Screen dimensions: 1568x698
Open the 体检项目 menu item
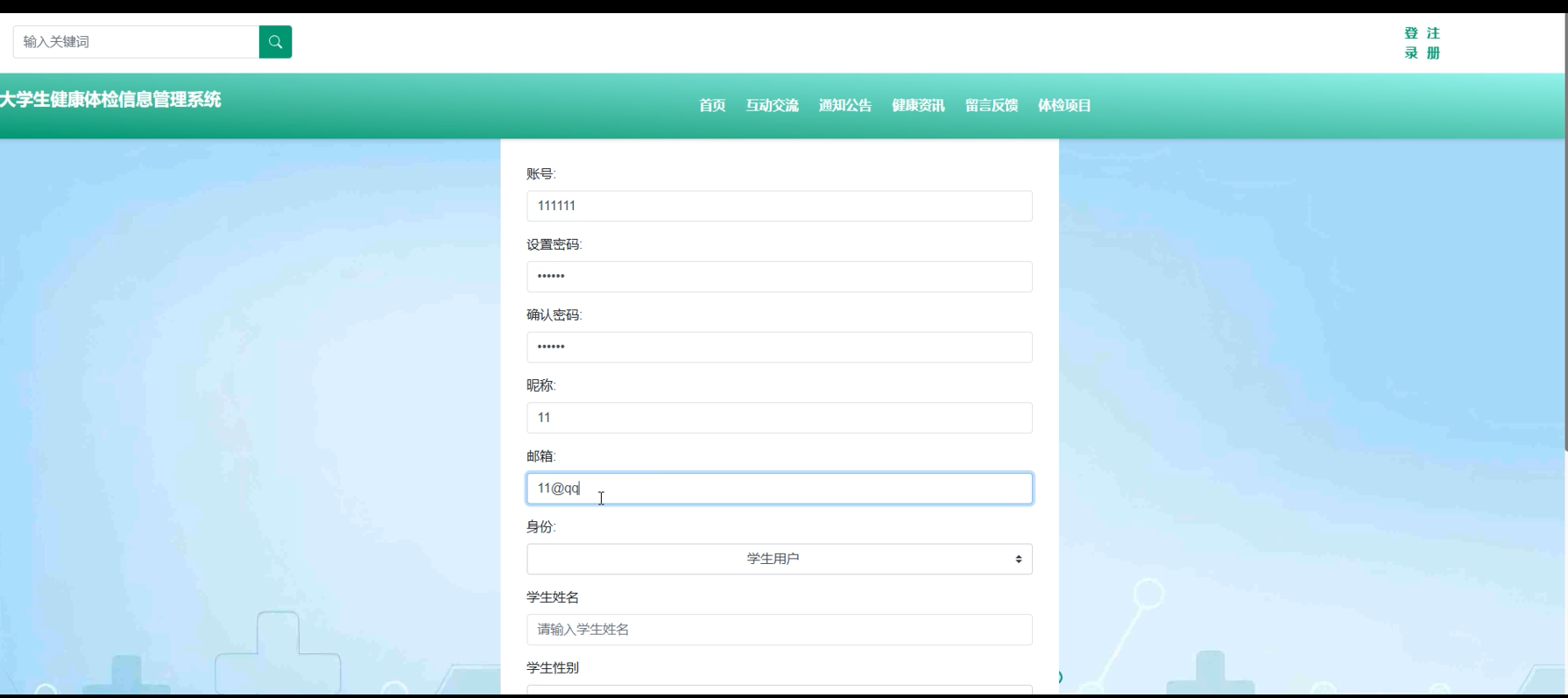(x=1064, y=105)
